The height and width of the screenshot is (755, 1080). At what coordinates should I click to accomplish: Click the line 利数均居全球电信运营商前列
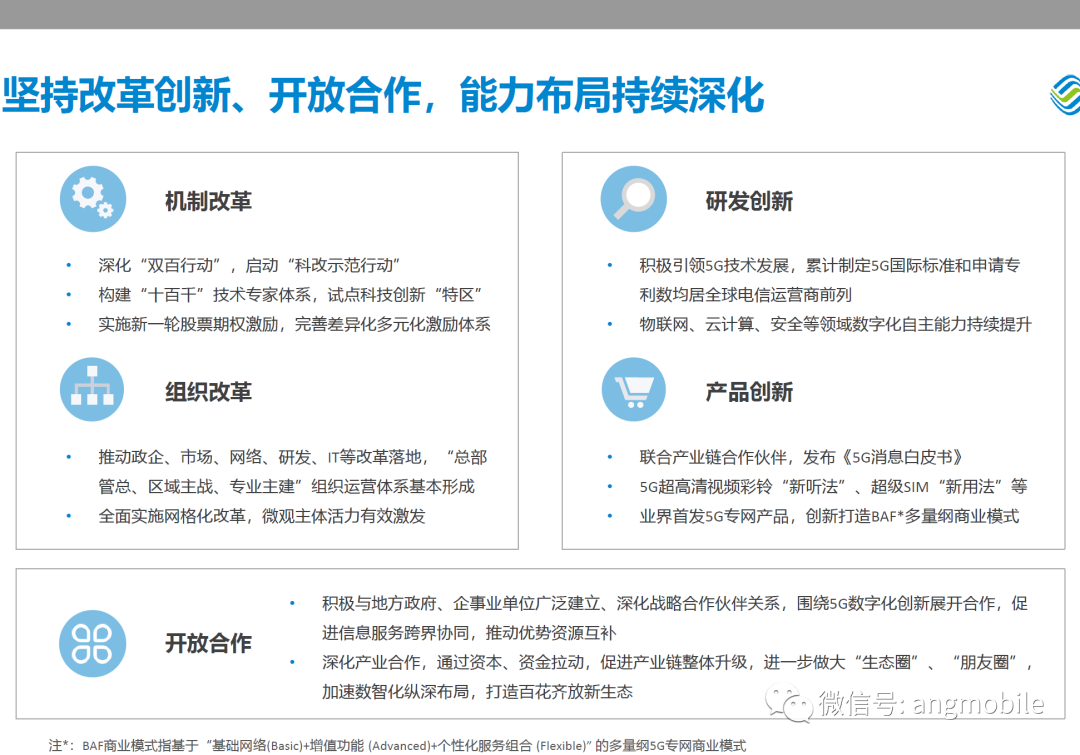[x=745, y=295]
